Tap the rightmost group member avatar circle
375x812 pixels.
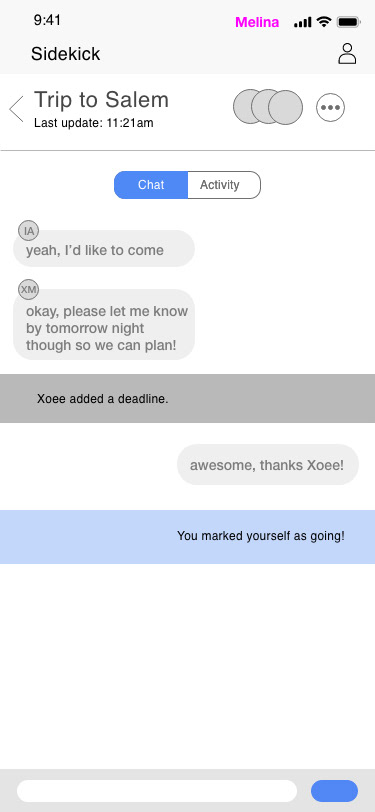pyautogui.click(x=285, y=108)
